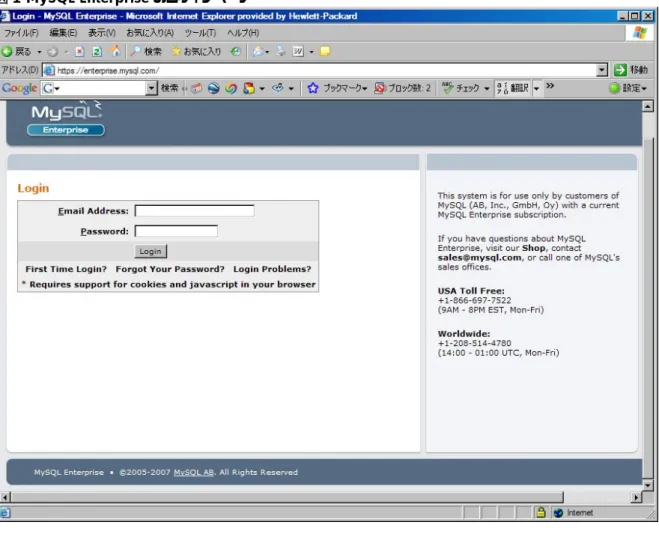Open the Word edit dropdown arrow
The width and height of the screenshot is (659, 540).
pyautogui.click(x=311, y=52)
